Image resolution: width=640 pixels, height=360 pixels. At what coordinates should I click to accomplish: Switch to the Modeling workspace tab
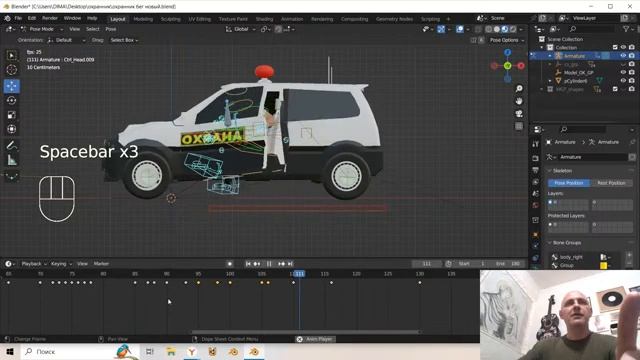[x=143, y=19]
